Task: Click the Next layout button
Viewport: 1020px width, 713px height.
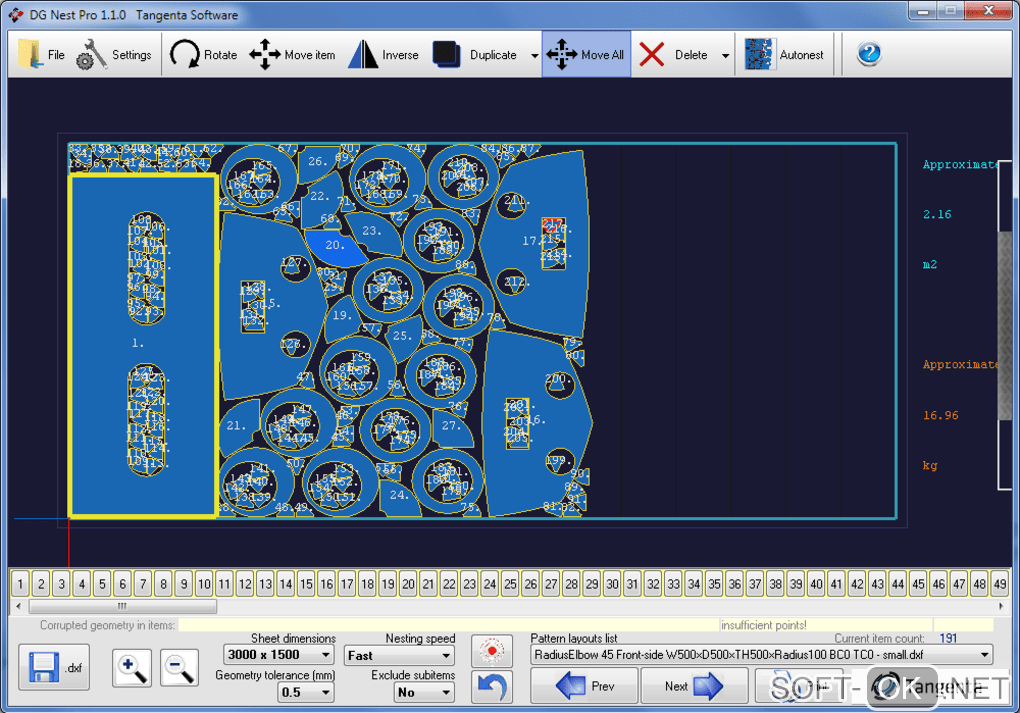Action: [x=693, y=687]
